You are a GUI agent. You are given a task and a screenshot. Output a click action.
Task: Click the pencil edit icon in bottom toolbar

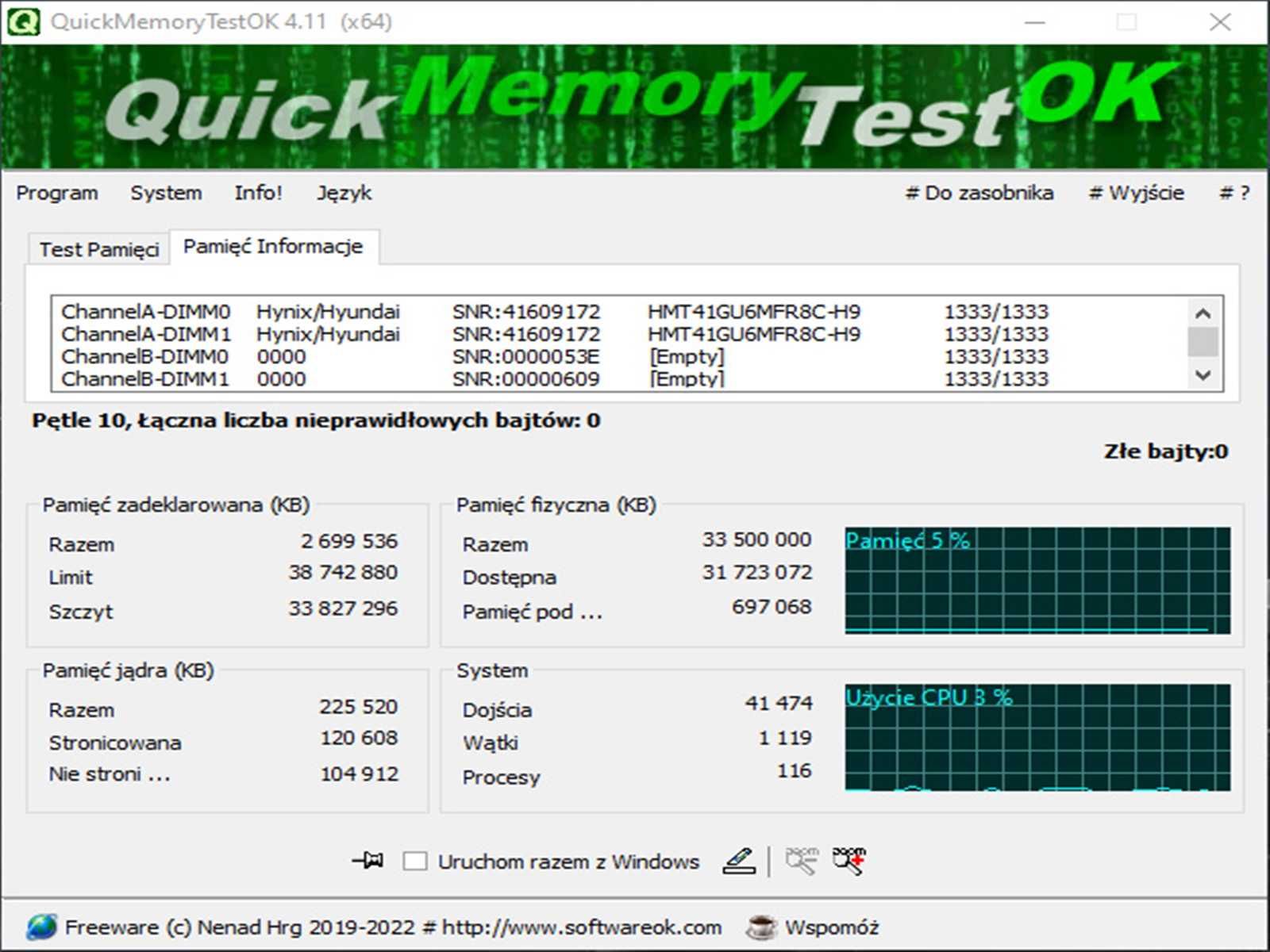tap(738, 861)
